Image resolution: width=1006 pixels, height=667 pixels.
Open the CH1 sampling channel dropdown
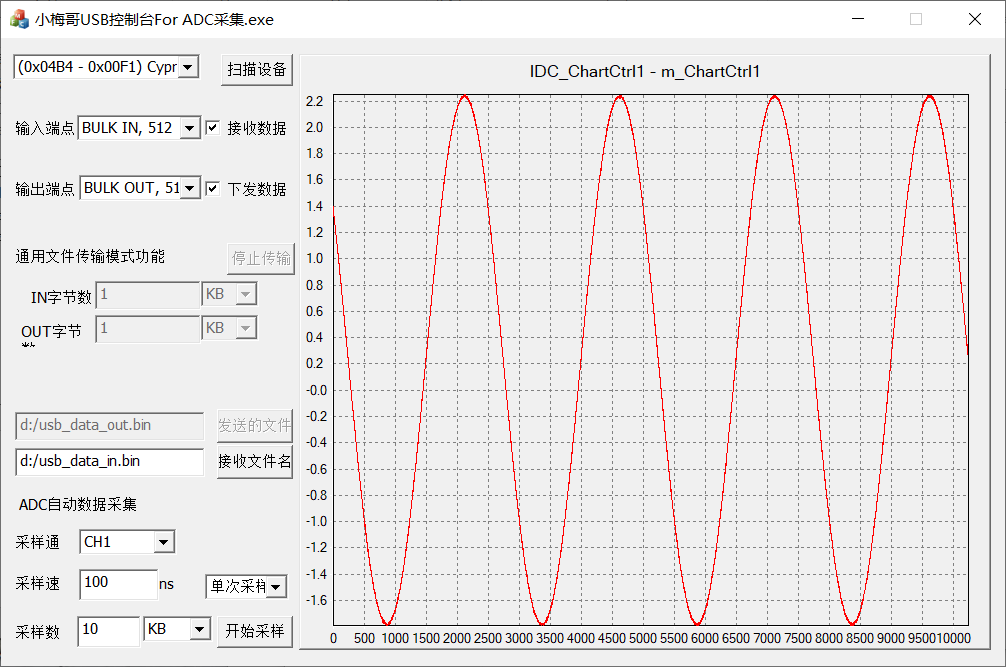(164, 542)
